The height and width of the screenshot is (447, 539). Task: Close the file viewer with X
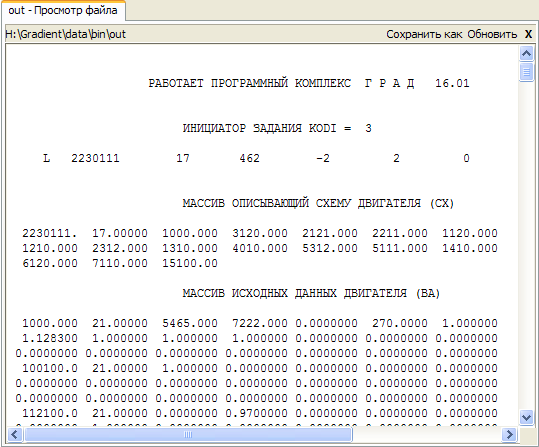point(528,34)
